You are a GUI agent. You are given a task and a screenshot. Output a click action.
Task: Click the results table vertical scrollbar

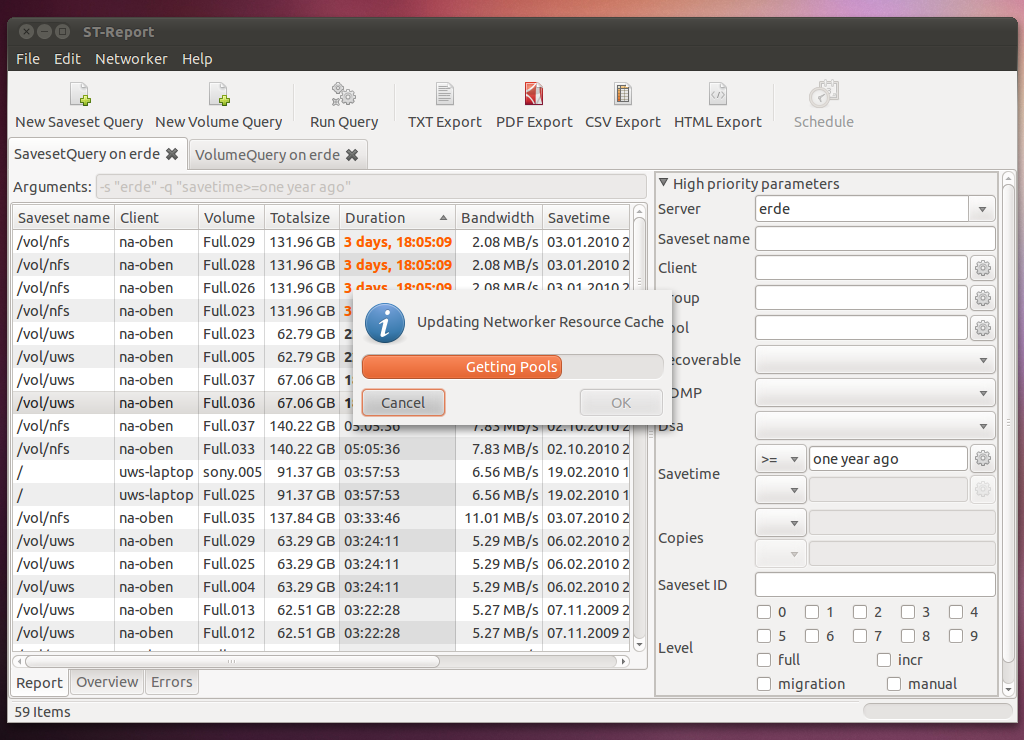[x=639, y=428]
